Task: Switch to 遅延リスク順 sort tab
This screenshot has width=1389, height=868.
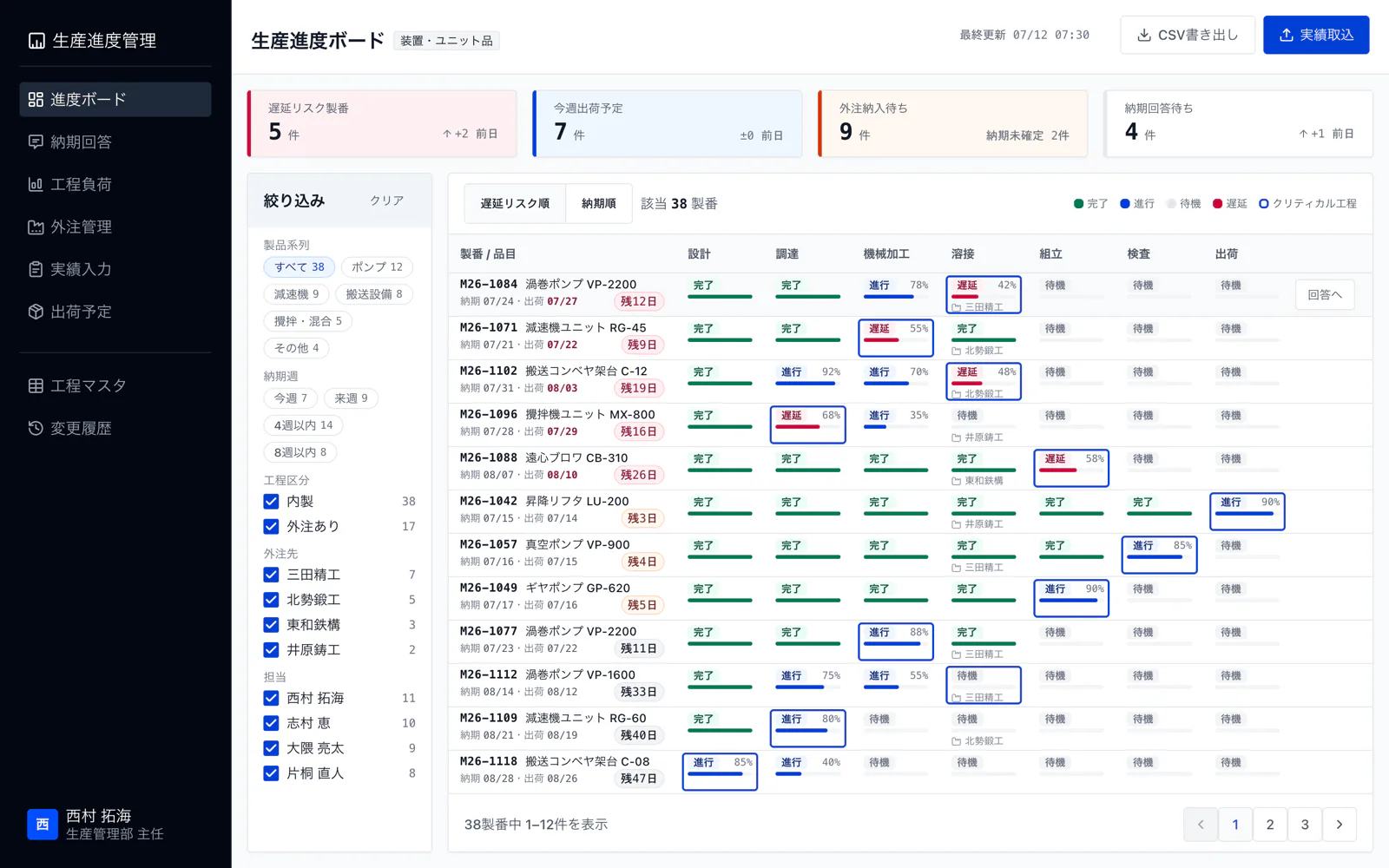Action: [515, 204]
